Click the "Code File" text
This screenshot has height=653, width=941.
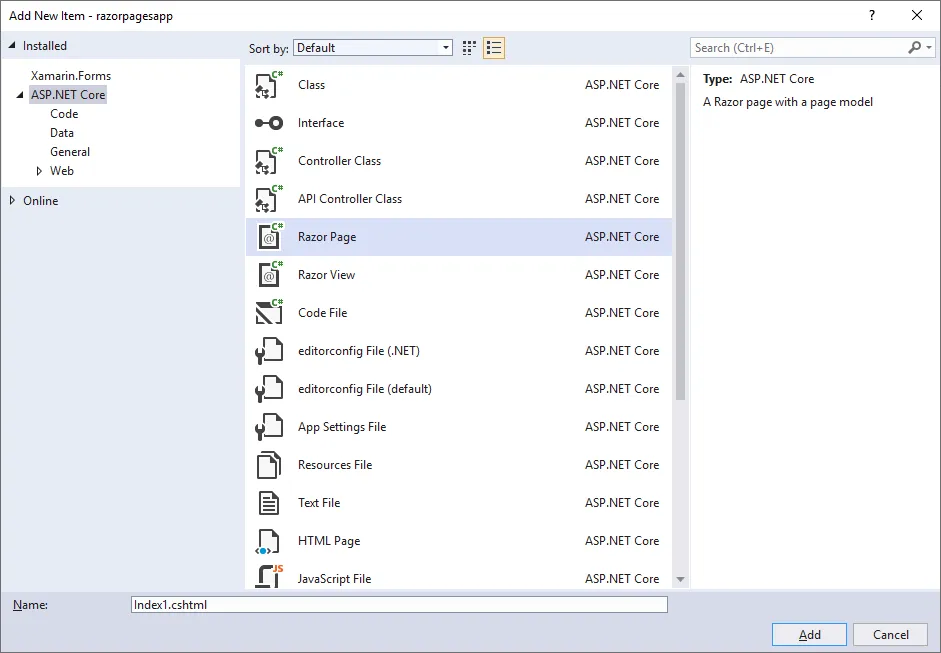pyautogui.click(x=322, y=313)
